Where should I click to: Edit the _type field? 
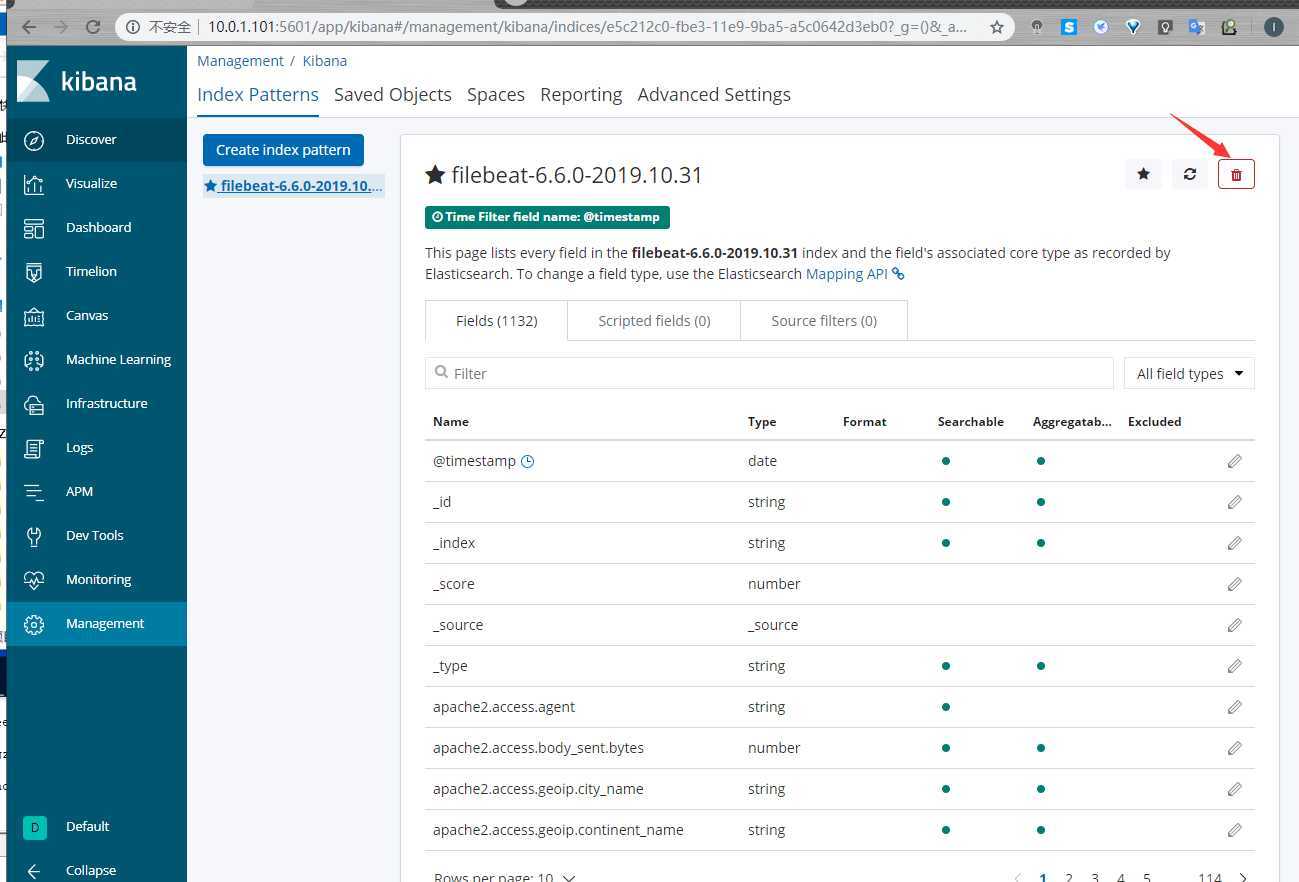pyautogui.click(x=1235, y=666)
